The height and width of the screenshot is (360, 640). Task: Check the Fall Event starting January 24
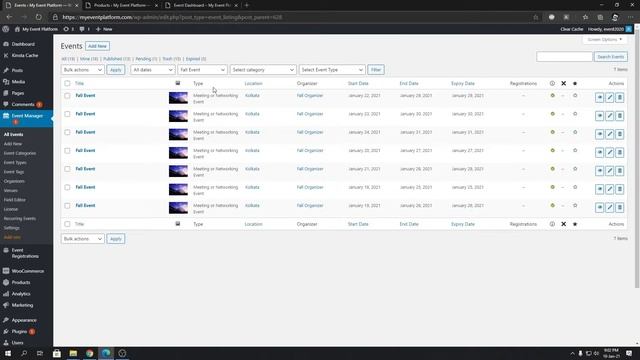click(x=67, y=132)
